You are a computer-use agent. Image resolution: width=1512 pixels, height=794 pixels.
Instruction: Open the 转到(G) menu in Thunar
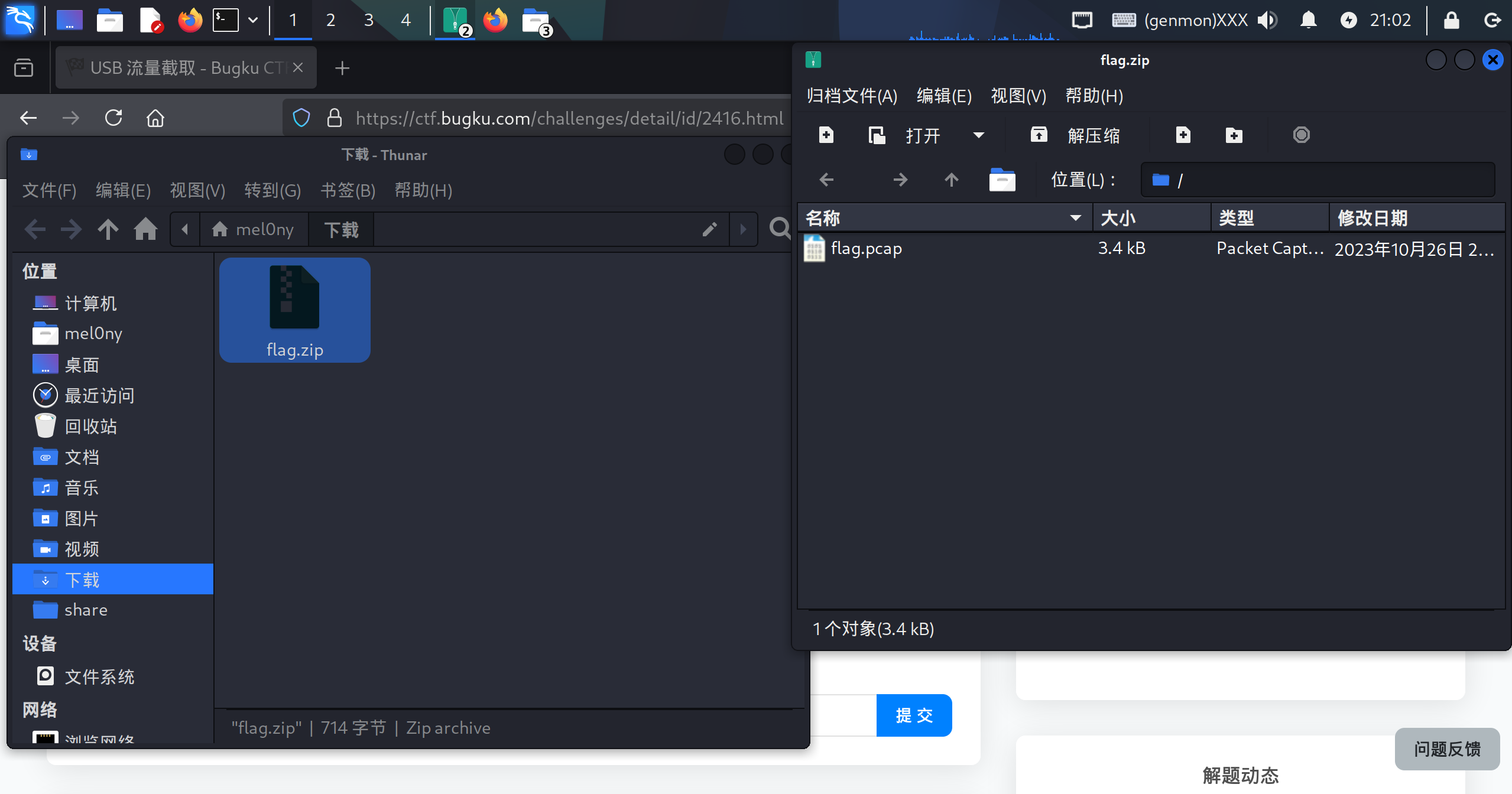272,190
